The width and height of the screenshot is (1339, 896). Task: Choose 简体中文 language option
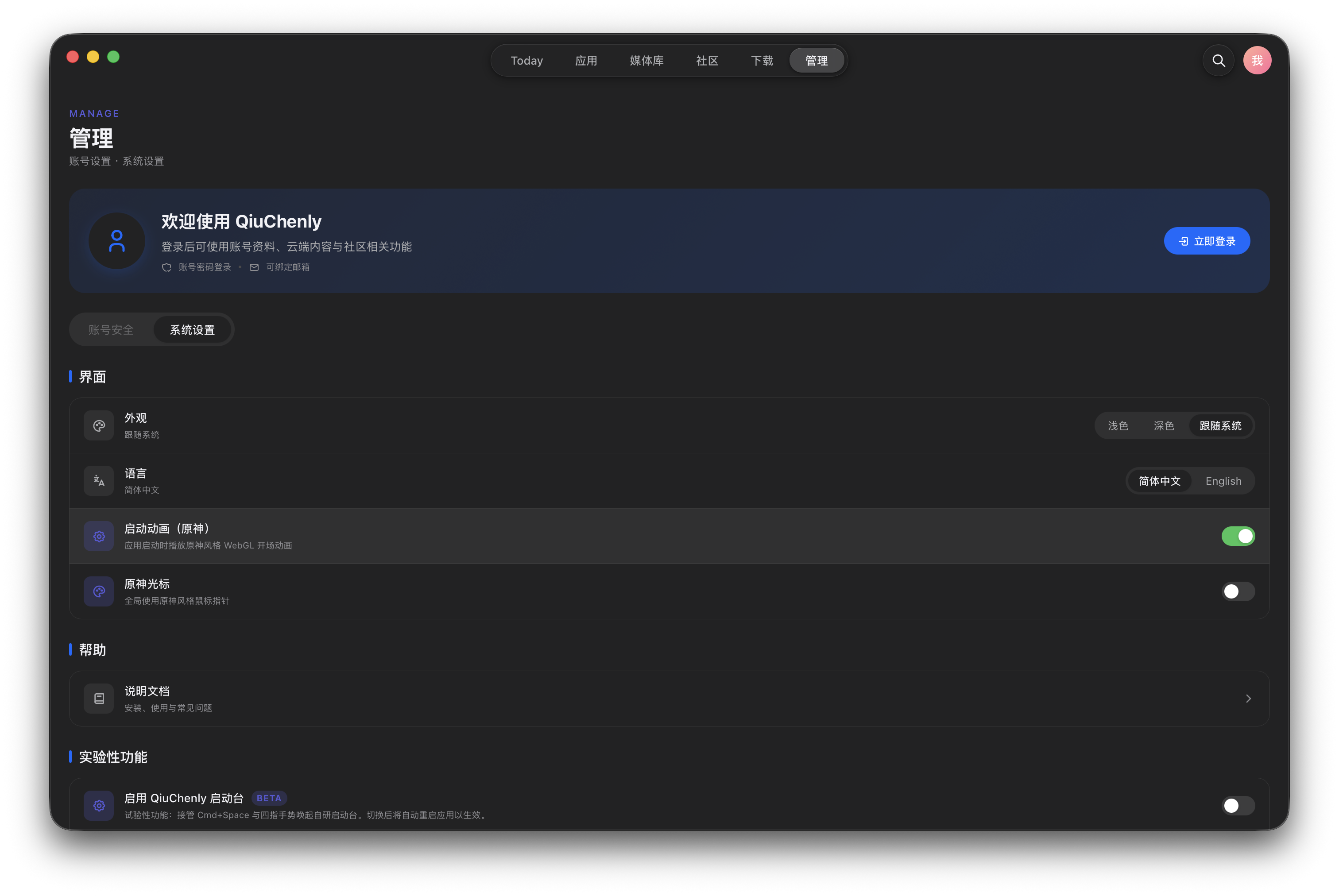(x=1160, y=481)
